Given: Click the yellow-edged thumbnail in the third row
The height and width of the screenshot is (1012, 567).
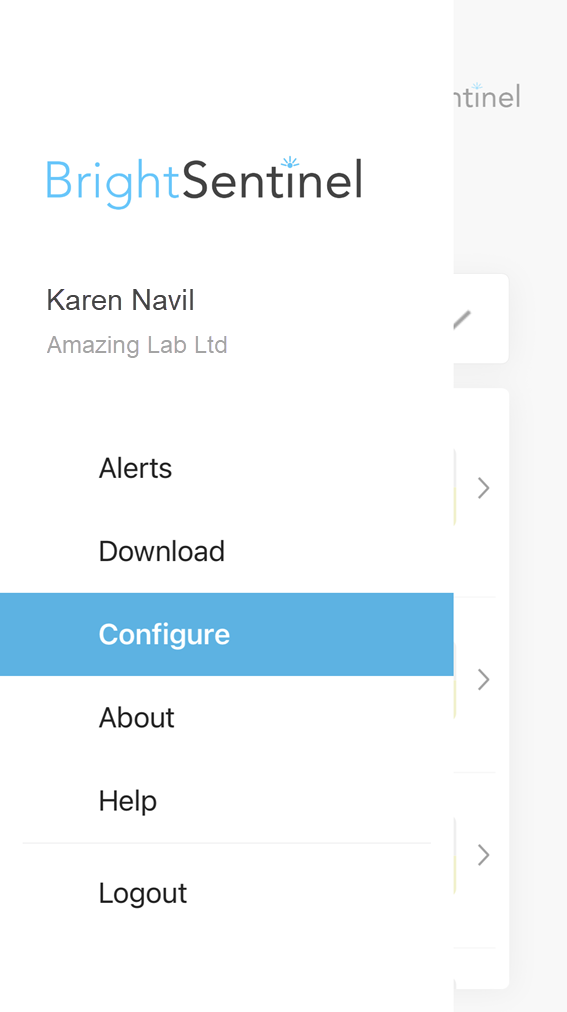Looking at the screenshot, I should point(455,855).
